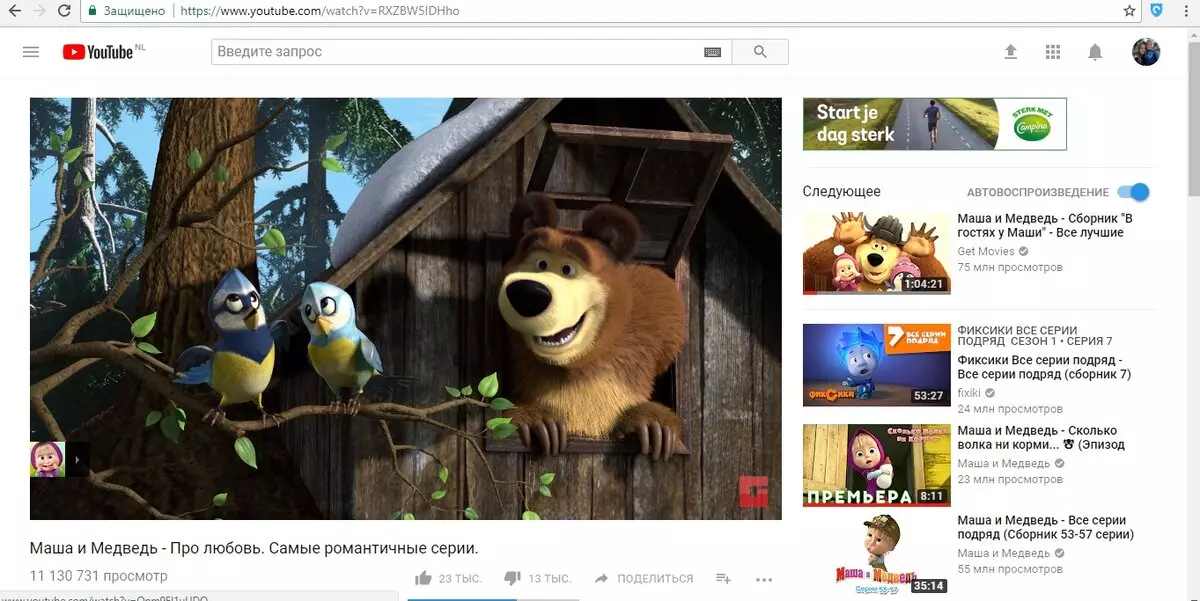Image resolution: width=1200 pixels, height=601 pixels.
Task: Click the main video player frame
Action: [406, 309]
